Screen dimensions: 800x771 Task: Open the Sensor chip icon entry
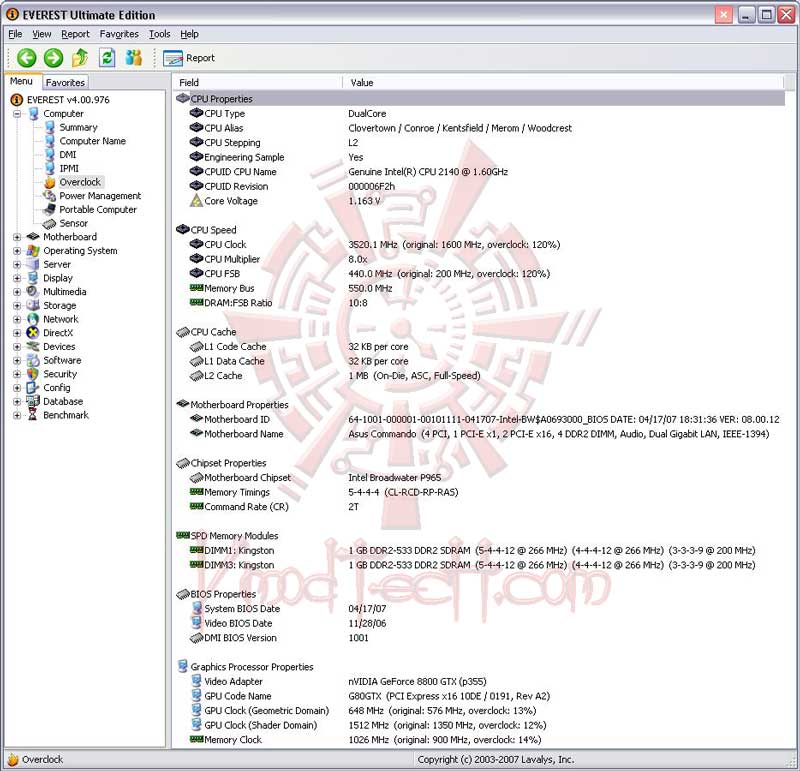point(49,223)
